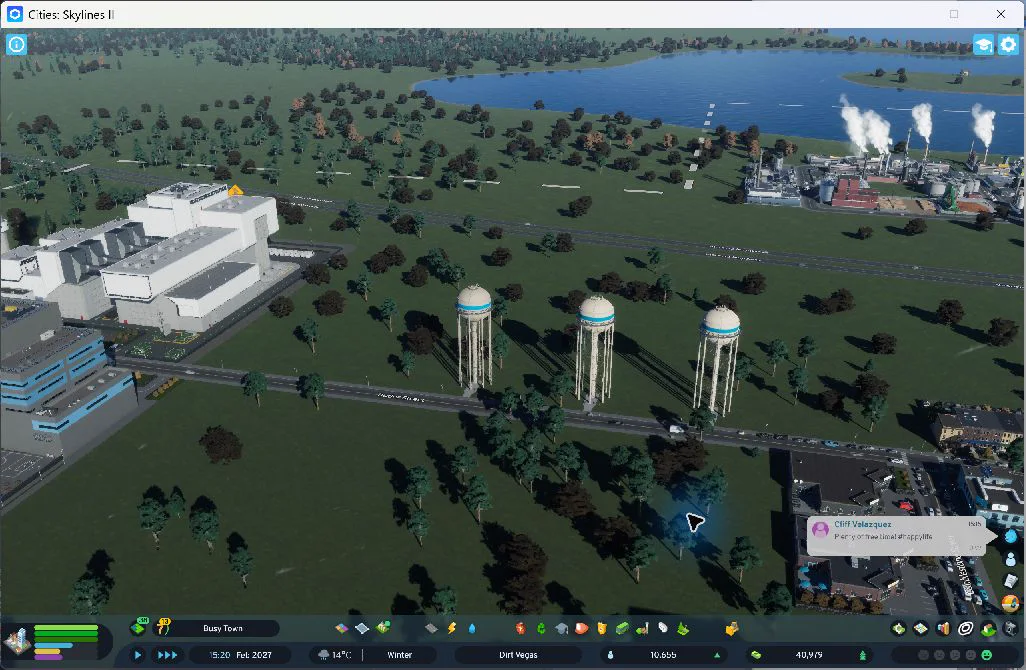Open the Landscaping tools menu

pyautogui.click(x=683, y=629)
